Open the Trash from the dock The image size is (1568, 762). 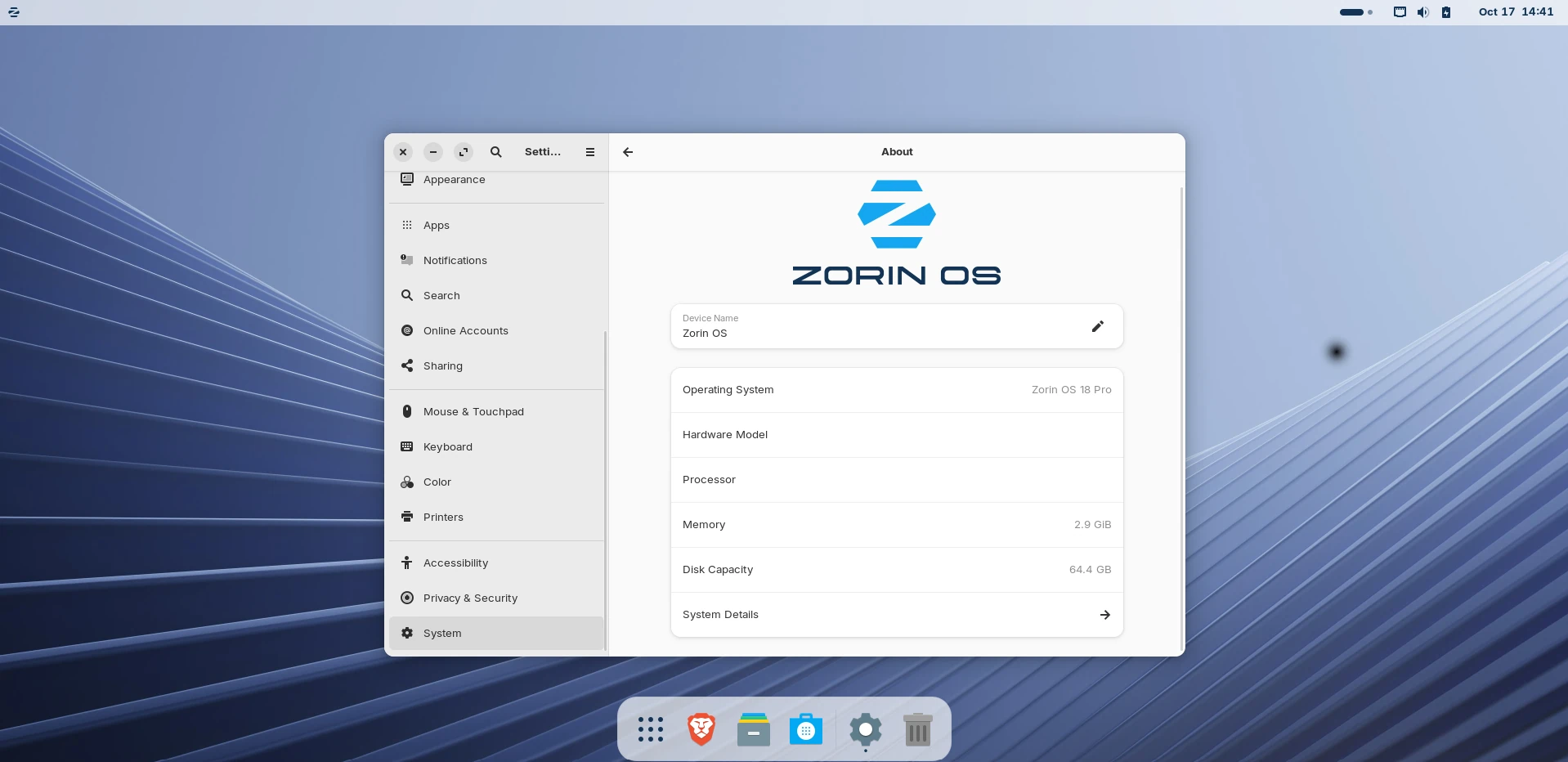point(917,729)
